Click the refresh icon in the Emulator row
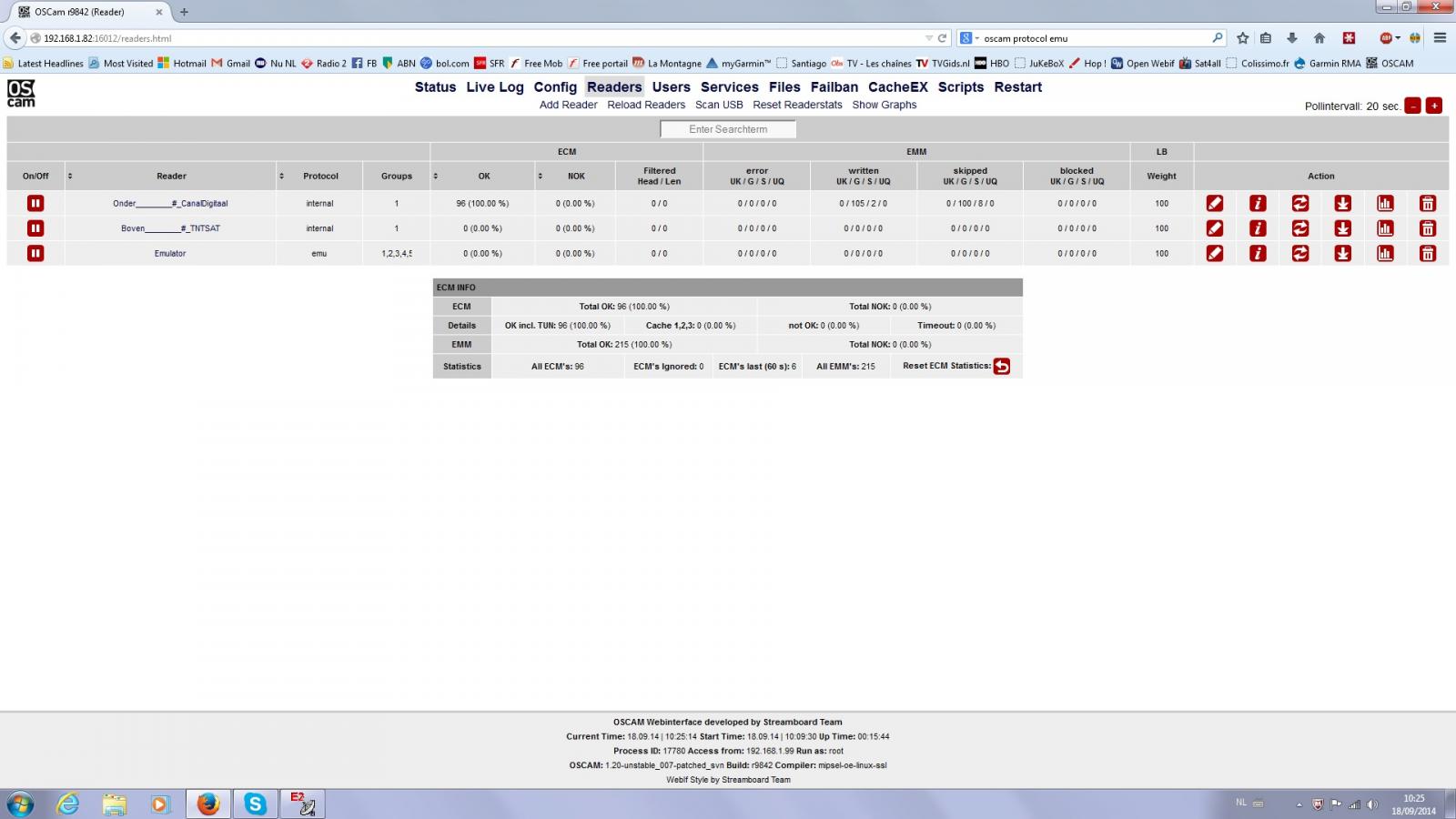 [x=1300, y=254]
